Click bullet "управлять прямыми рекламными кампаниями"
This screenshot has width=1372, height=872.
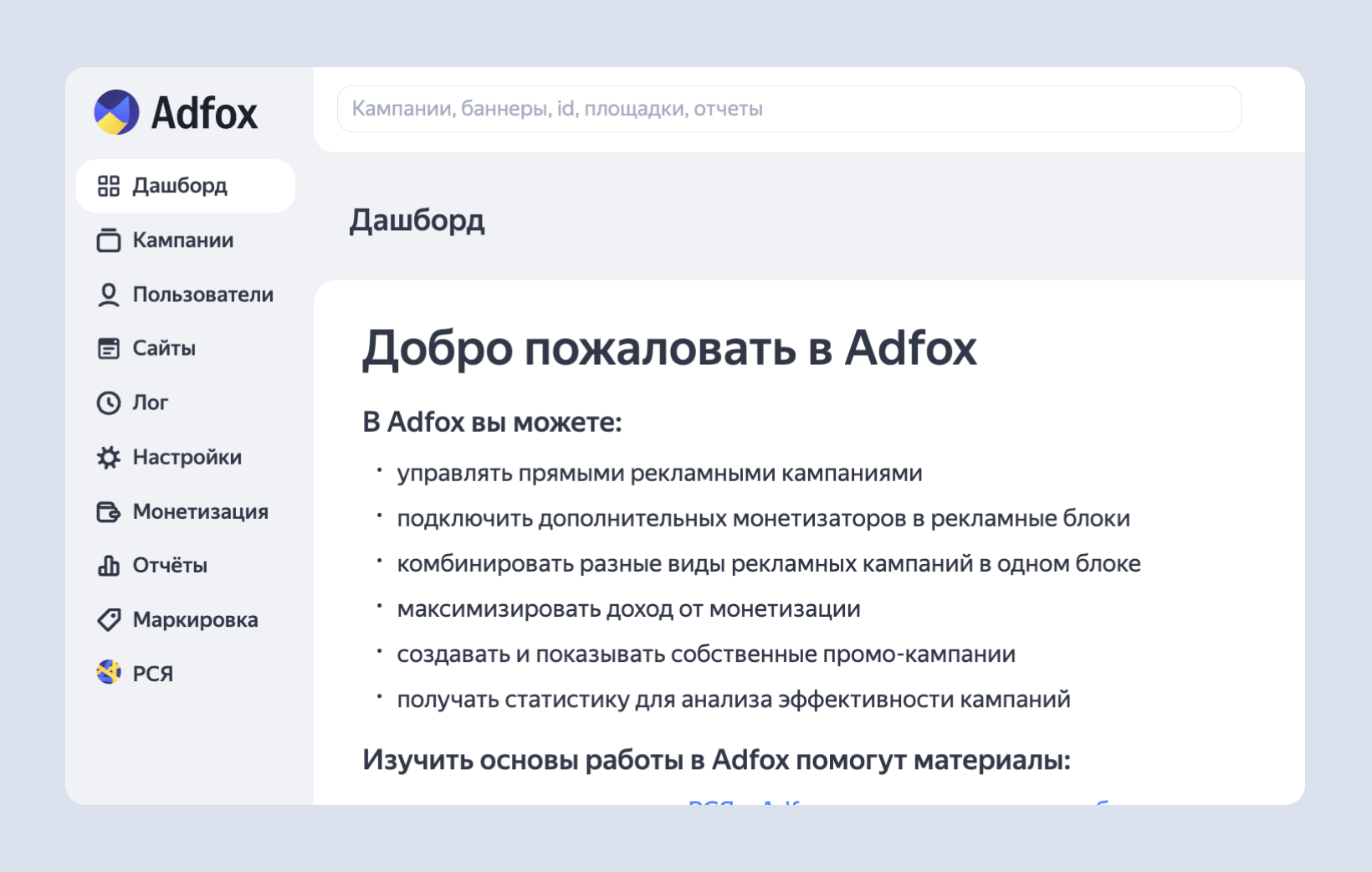659,474
